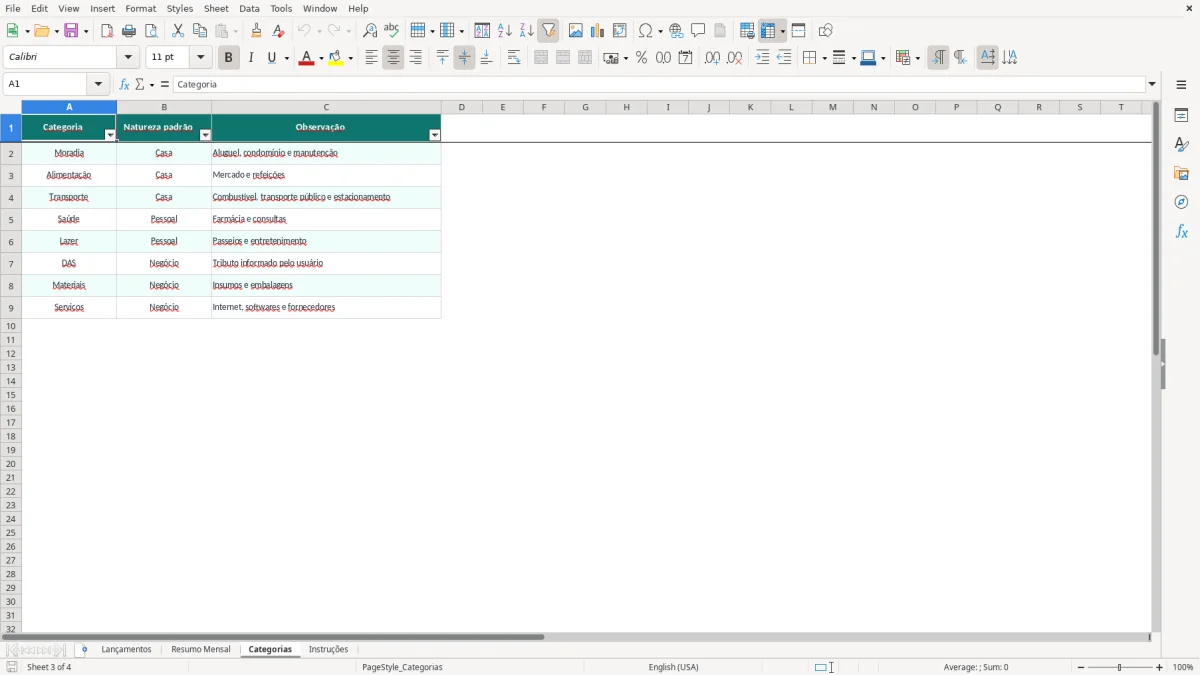Switch to the Lançamentos sheet tab
Viewport: 1200px width, 675px height.
(x=126, y=650)
